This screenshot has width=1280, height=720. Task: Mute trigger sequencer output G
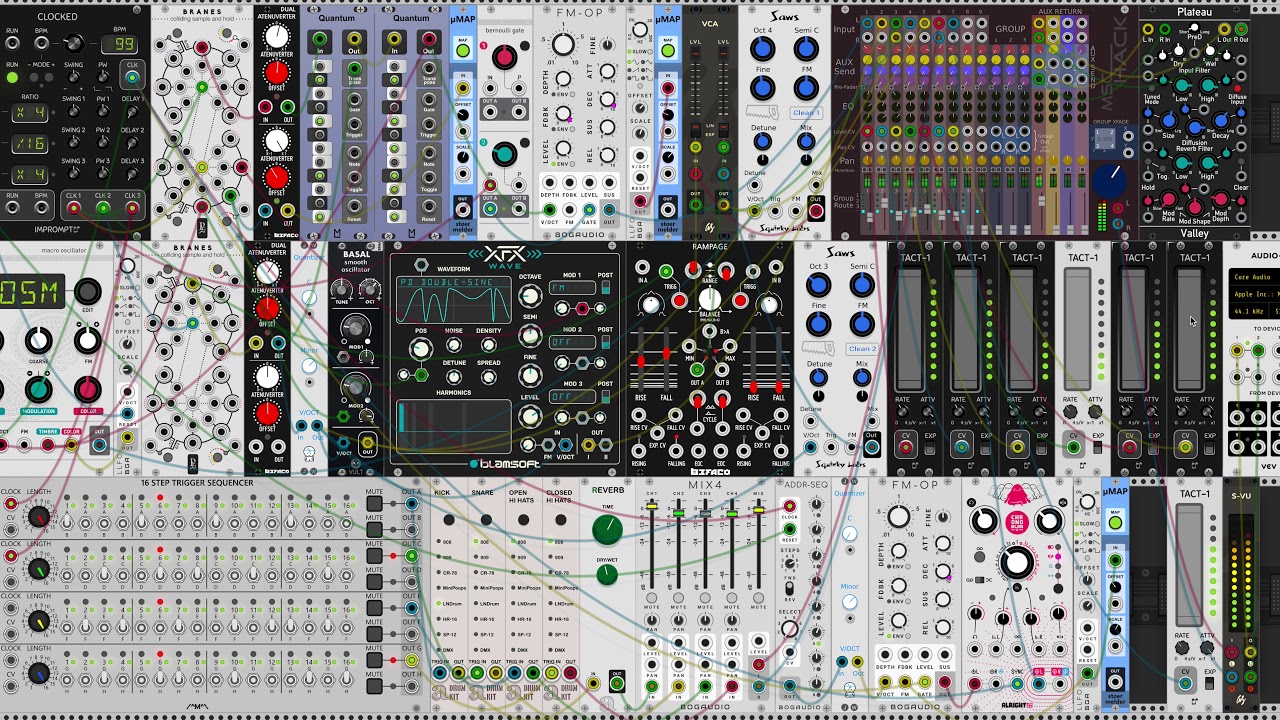[x=374, y=660]
